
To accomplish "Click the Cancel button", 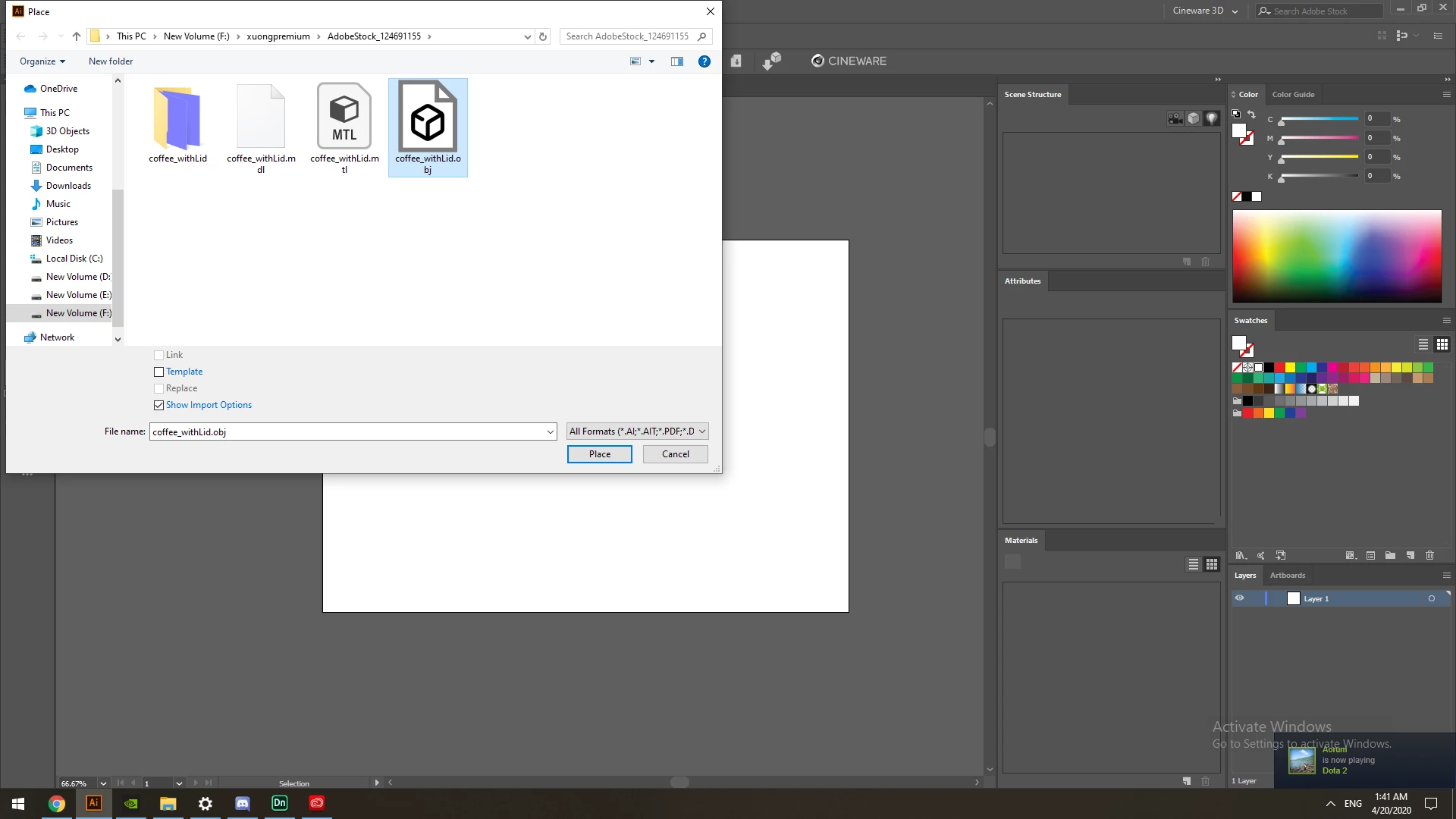I will pyautogui.click(x=675, y=454).
